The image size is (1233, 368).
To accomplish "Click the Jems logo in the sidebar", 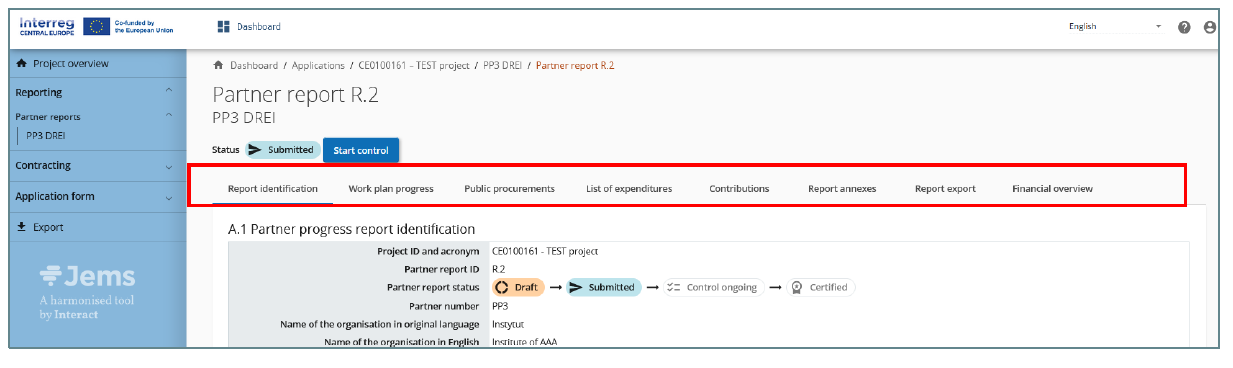I will point(87,276).
